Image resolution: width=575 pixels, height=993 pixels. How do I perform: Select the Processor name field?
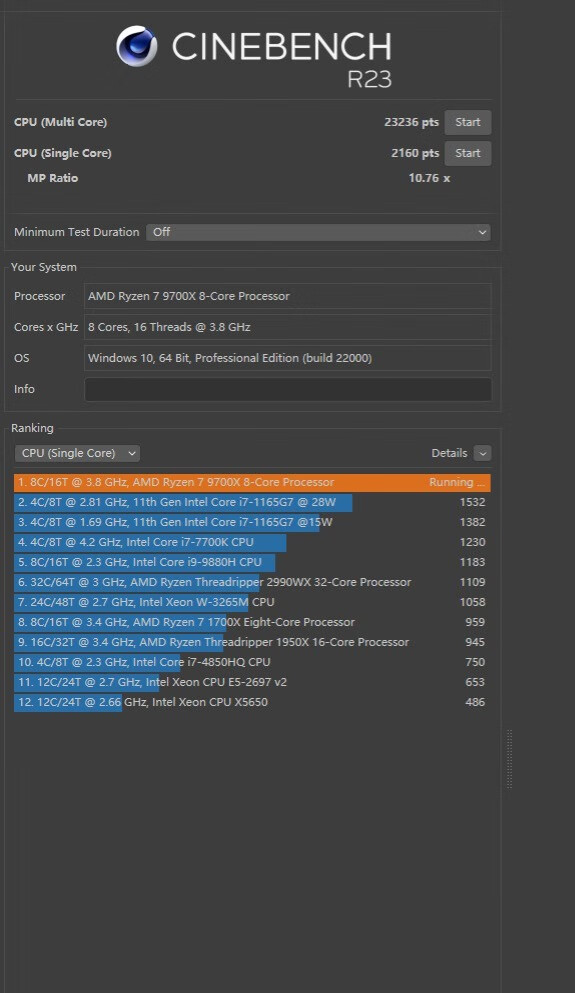pyautogui.click(x=288, y=296)
